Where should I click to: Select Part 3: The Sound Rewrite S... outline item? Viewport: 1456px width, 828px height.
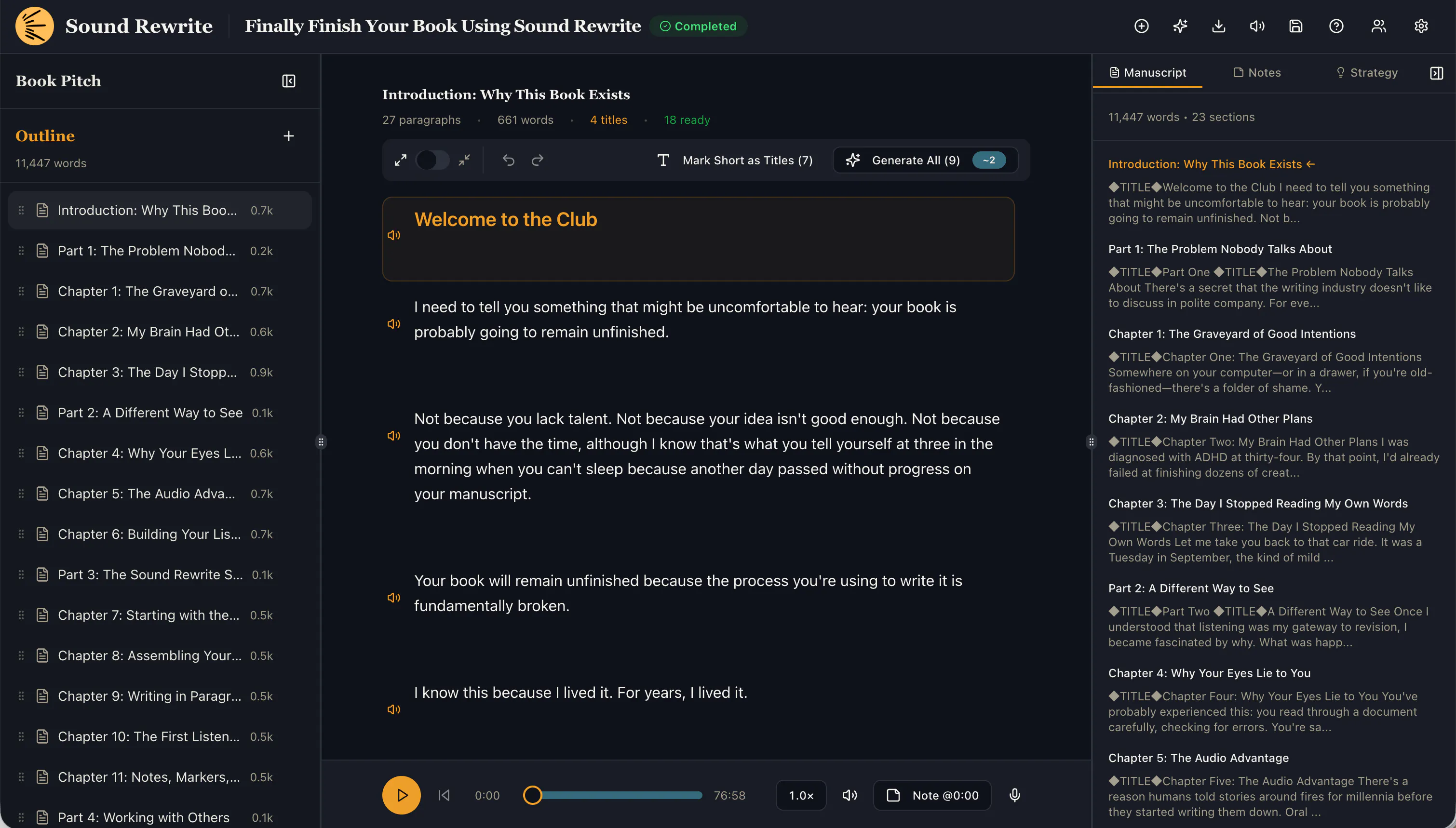160,574
